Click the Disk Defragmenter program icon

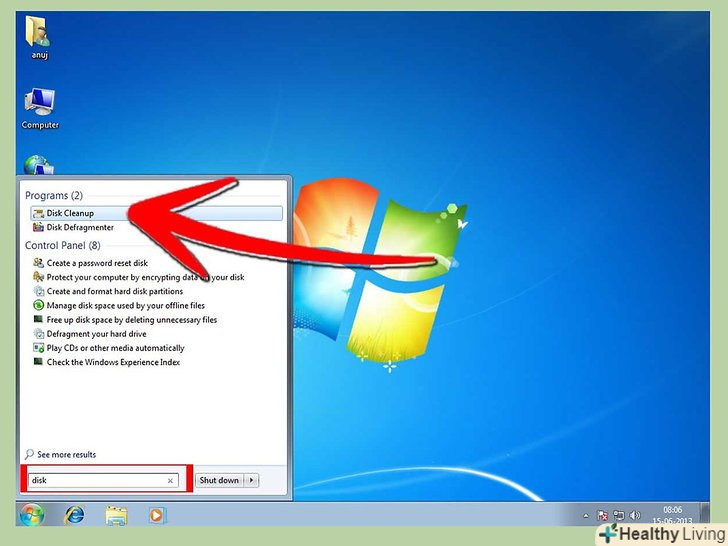pyautogui.click(x=39, y=227)
